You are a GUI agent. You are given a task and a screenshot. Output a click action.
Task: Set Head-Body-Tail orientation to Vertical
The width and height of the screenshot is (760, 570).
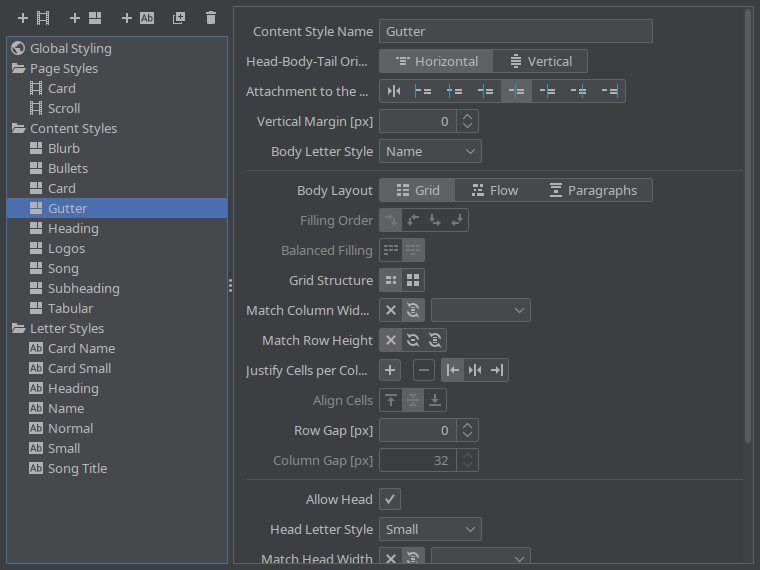[540, 62]
